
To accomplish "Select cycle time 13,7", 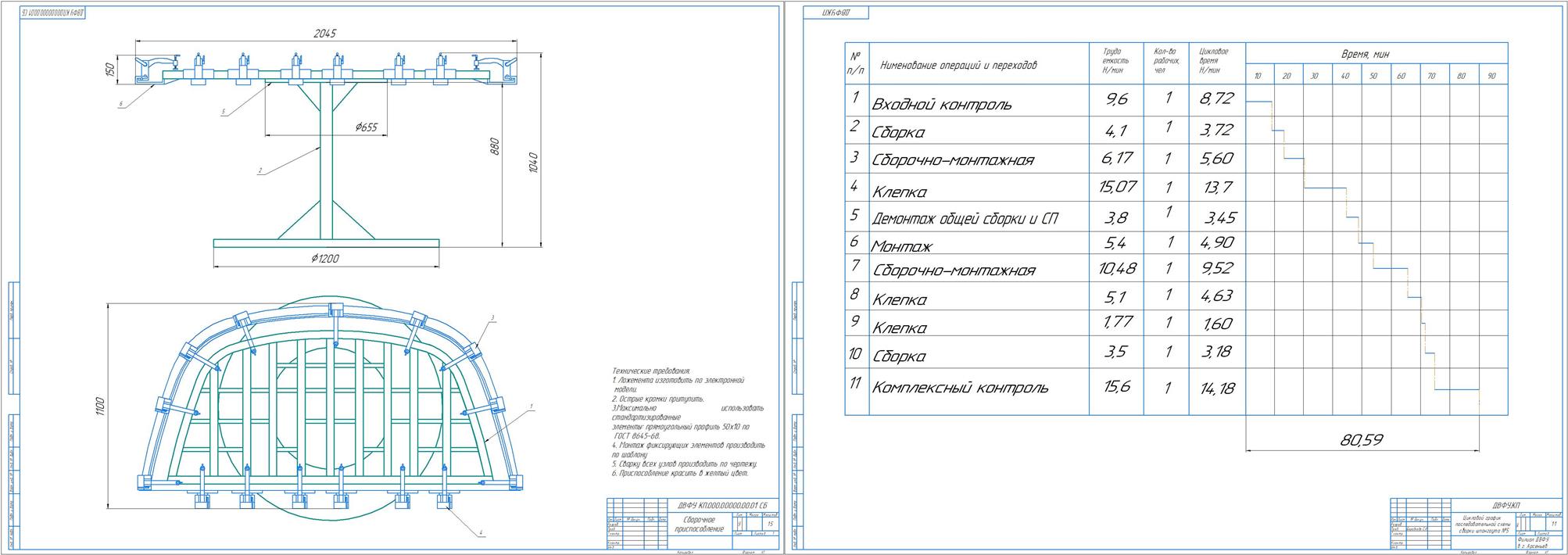I will pos(1218,187).
